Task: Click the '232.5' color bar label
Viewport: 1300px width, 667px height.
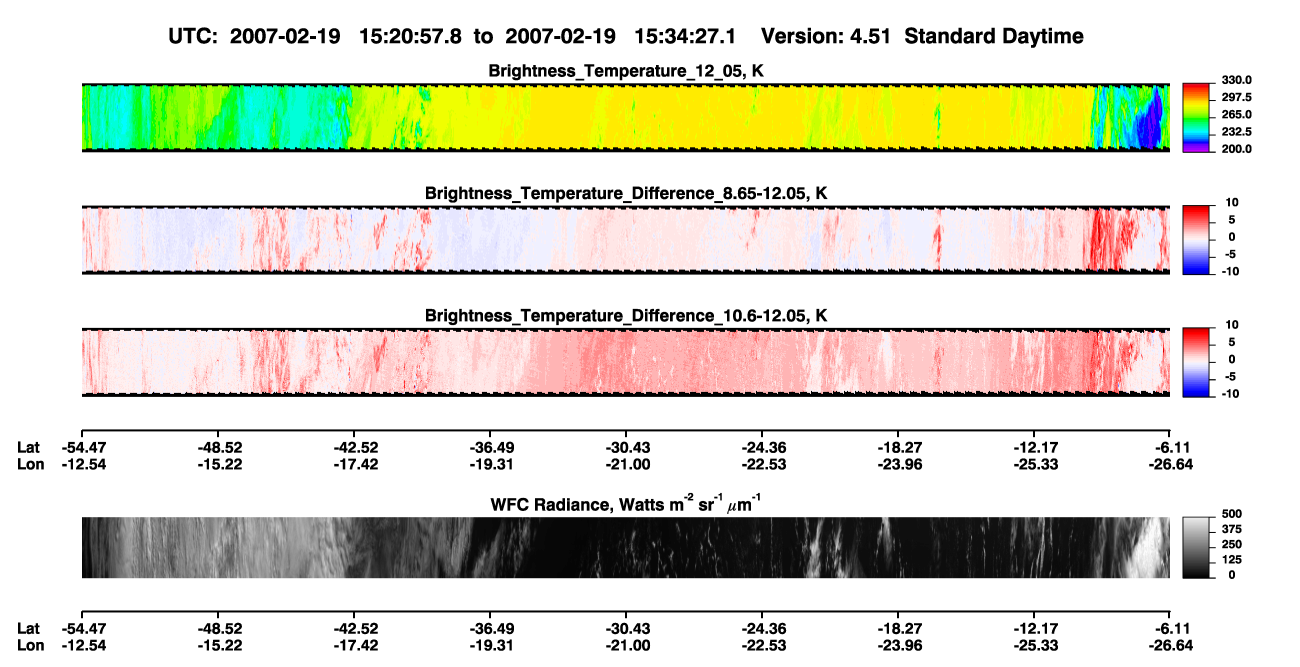Action: tap(1236, 132)
